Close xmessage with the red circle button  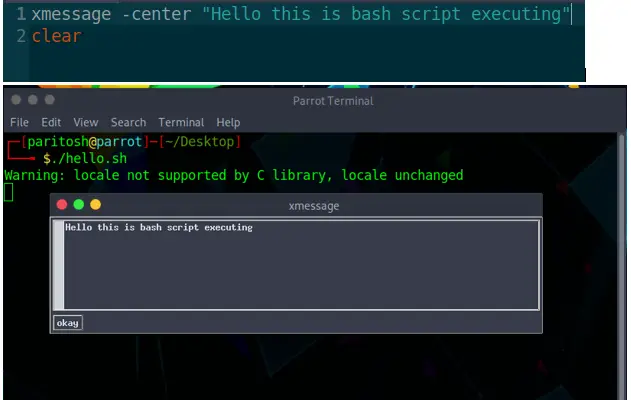(62, 205)
